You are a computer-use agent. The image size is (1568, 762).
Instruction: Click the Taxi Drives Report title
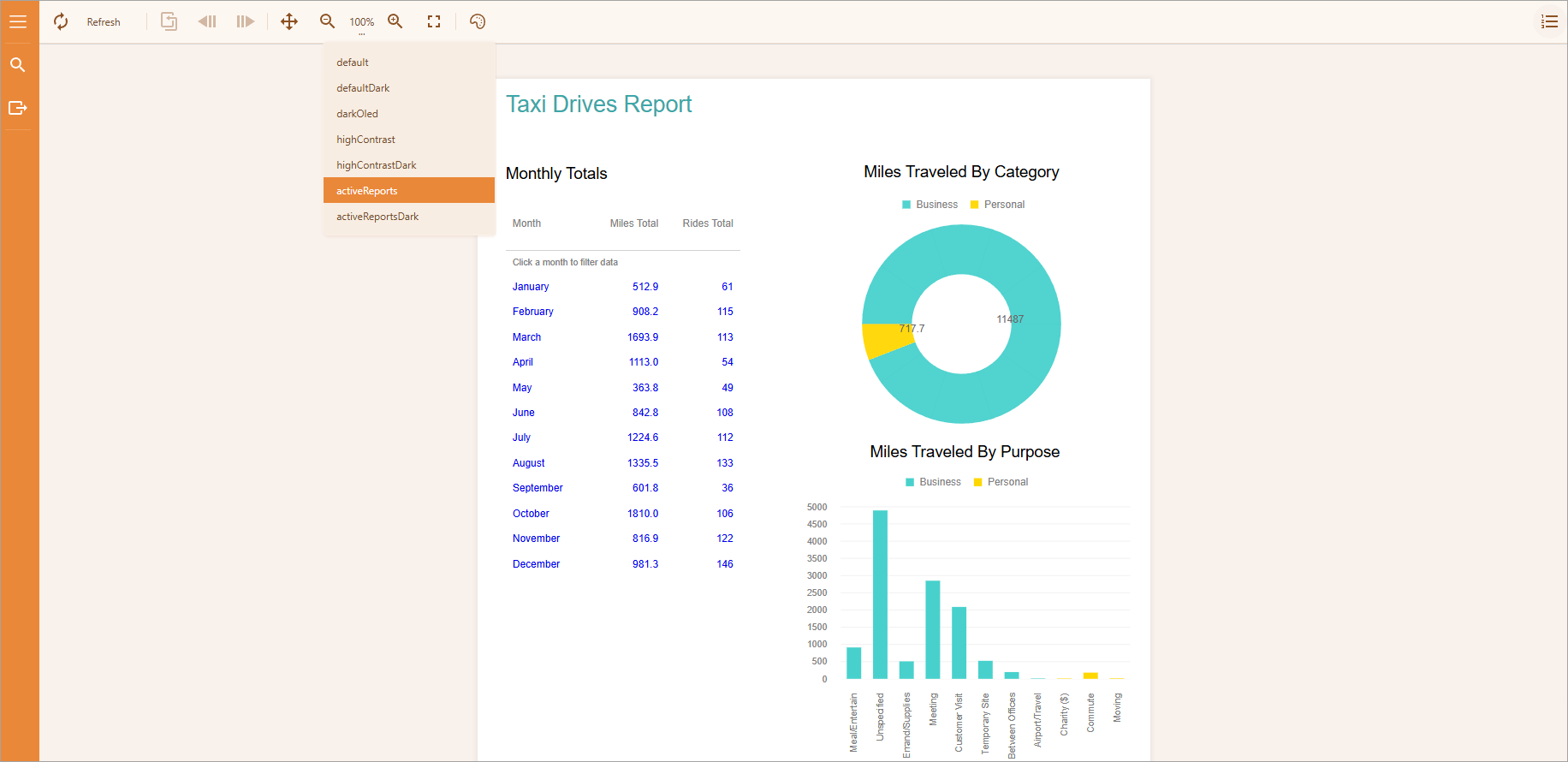[598, 104]
